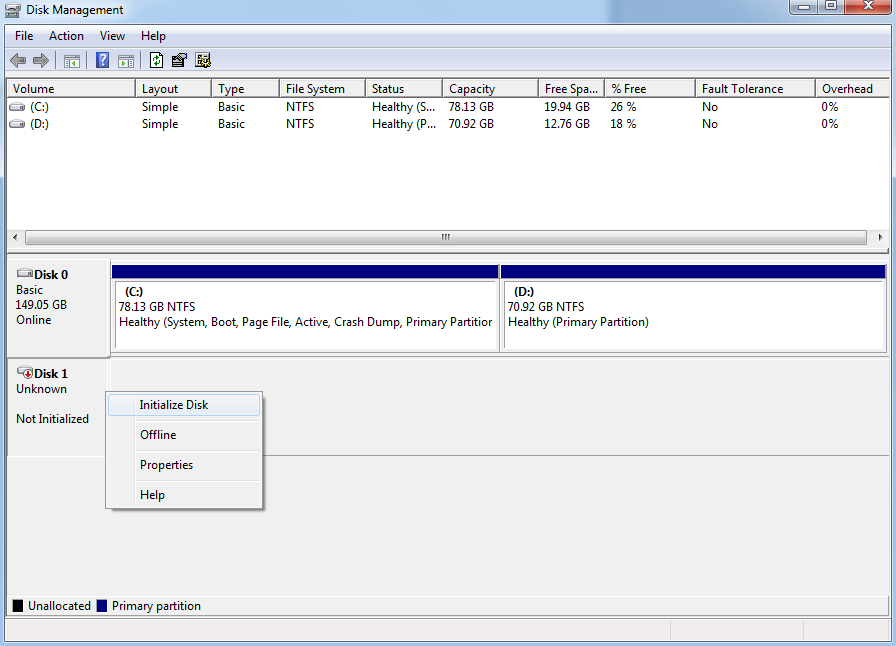The image size is (896, 646).
Task: Click NTFS in the (C:) volume row
Action: pyautogui.click(x=300, y=107)
